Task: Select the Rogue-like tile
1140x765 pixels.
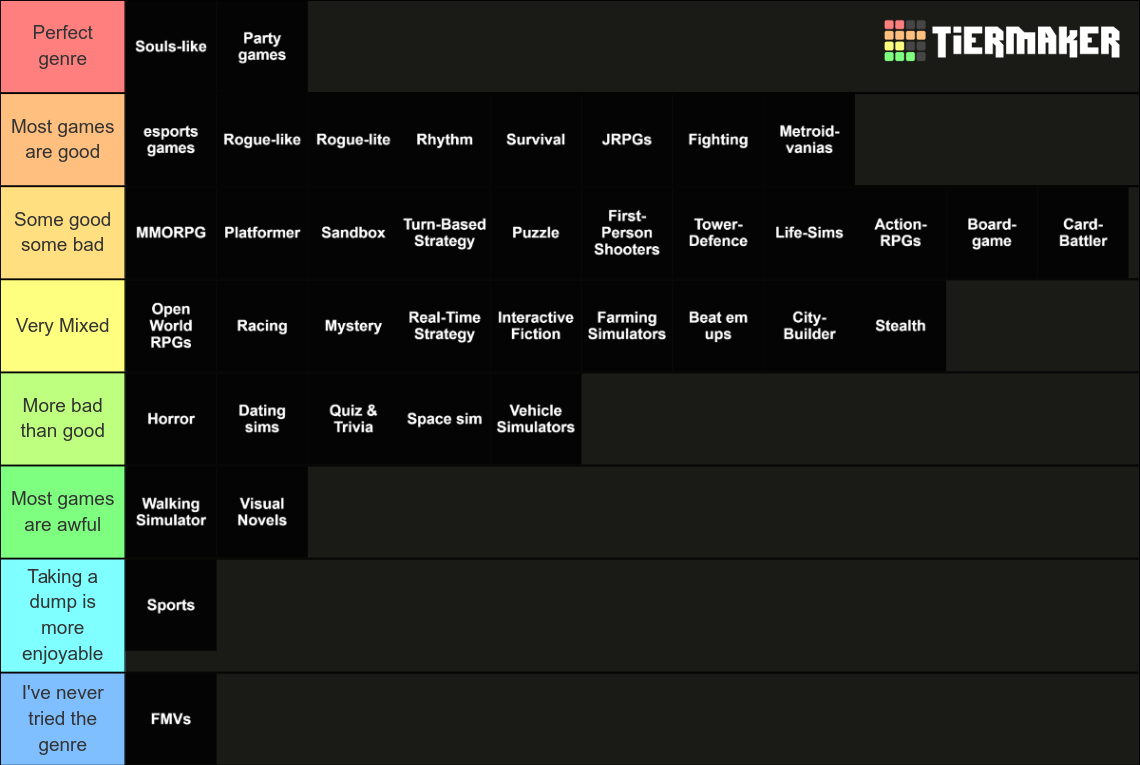Action: point(262,139)
